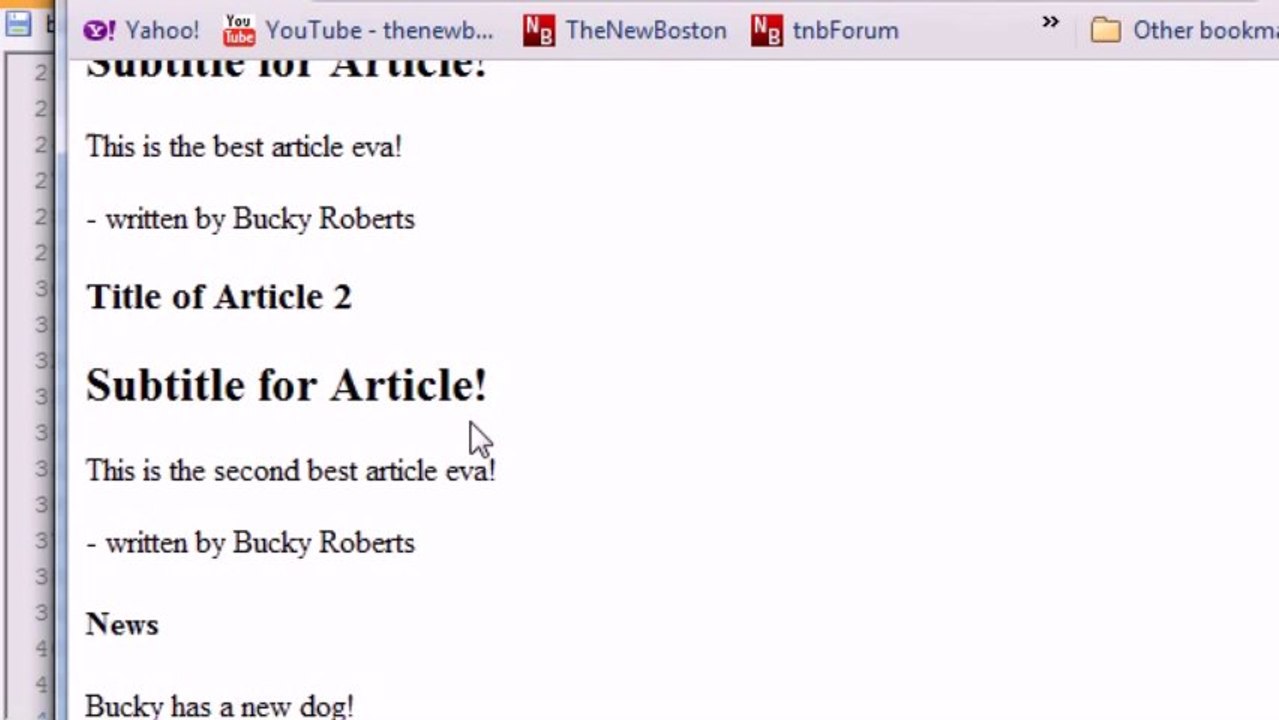This screenshot has height=720, width=1279.
Task: Click the Yahoo! favicon icon
Action: point(99,31)
